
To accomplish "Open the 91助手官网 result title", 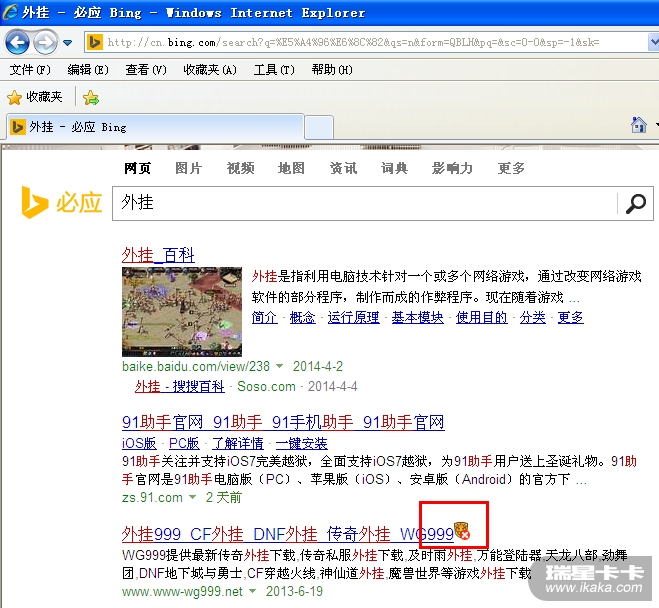I will click(x=283, y=422).
